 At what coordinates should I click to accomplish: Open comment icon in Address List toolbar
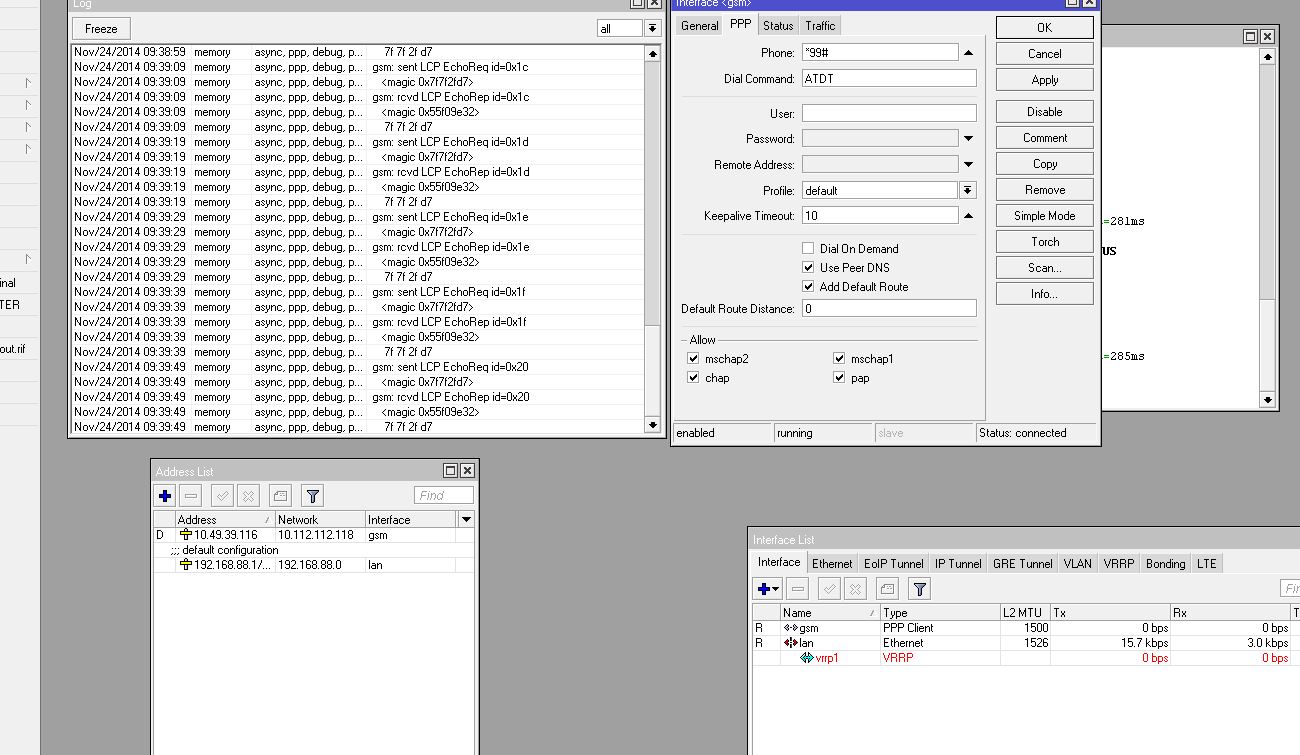(x=281, y=496)
